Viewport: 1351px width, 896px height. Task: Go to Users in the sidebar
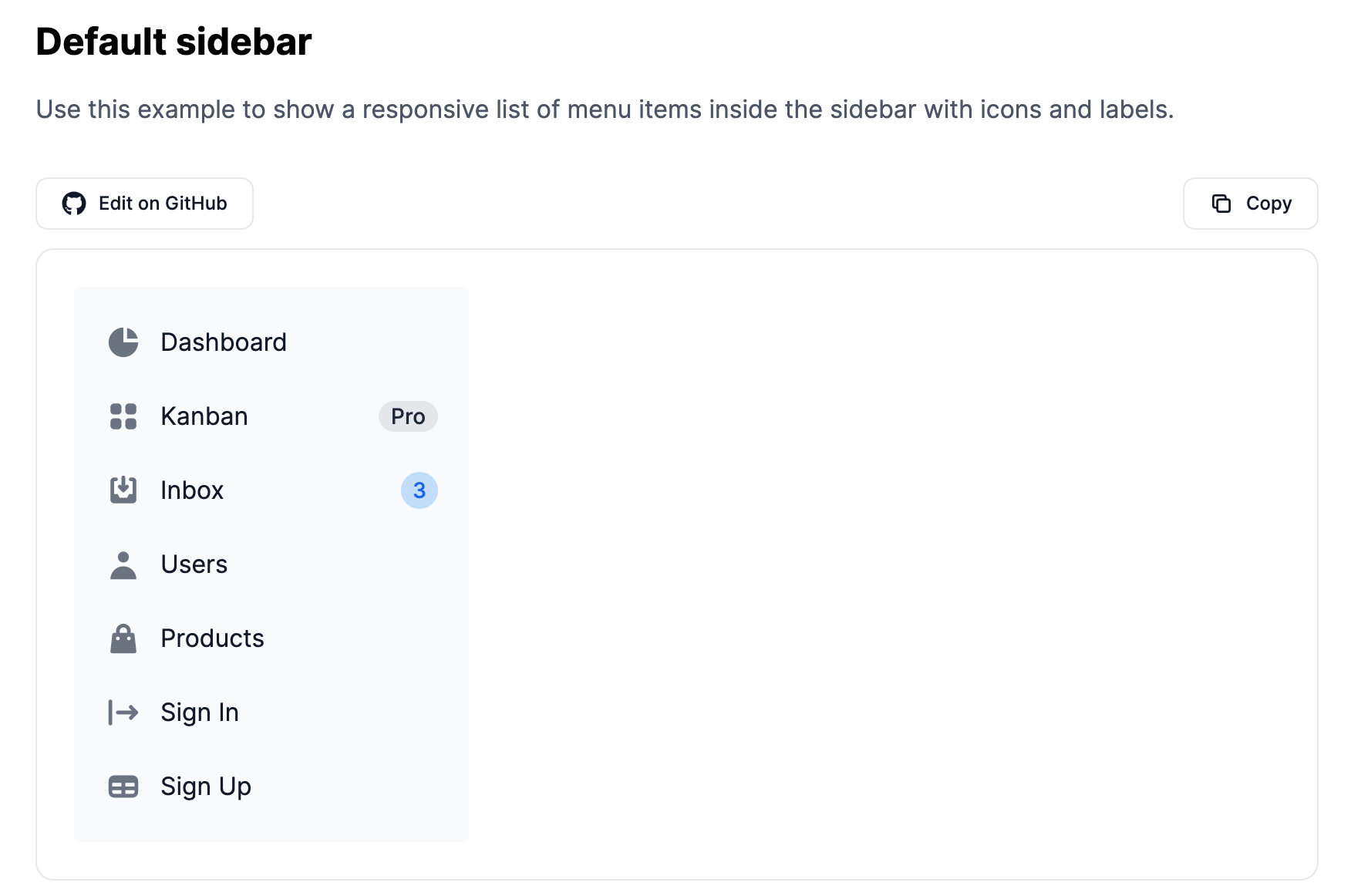click(x=194, y=564)
